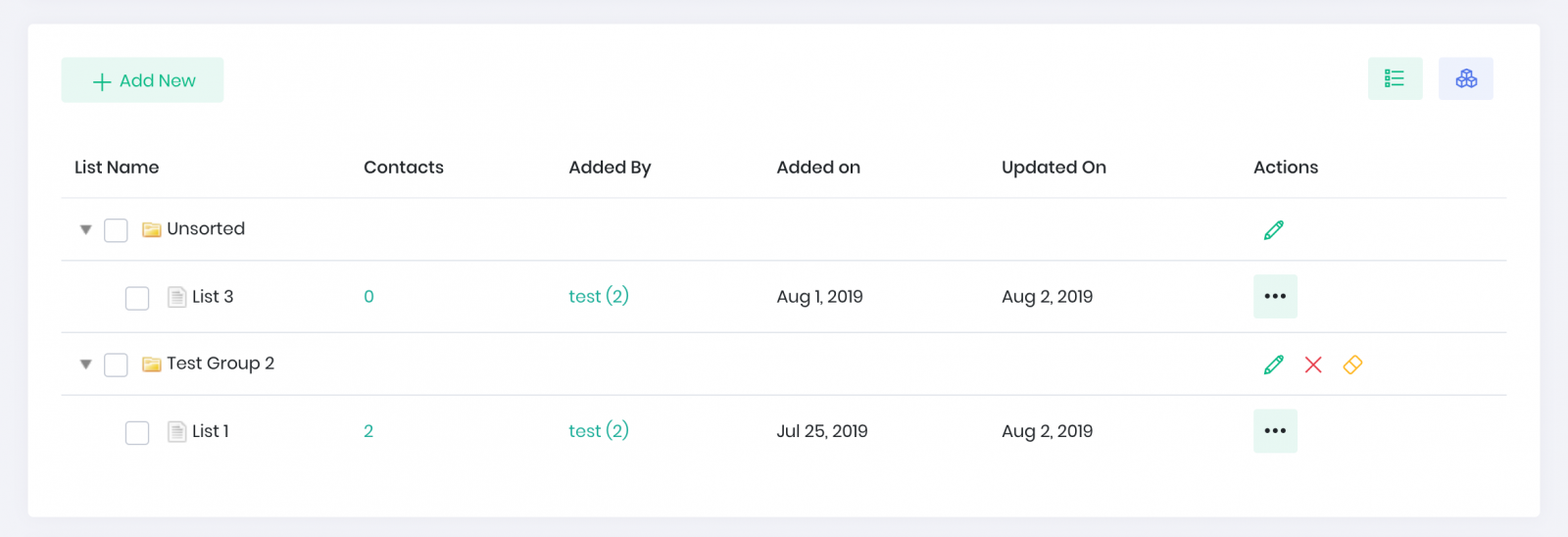1568x537 pixels.
Task: Tick the List 1 checkbox
Action: [x=137, y=432]
